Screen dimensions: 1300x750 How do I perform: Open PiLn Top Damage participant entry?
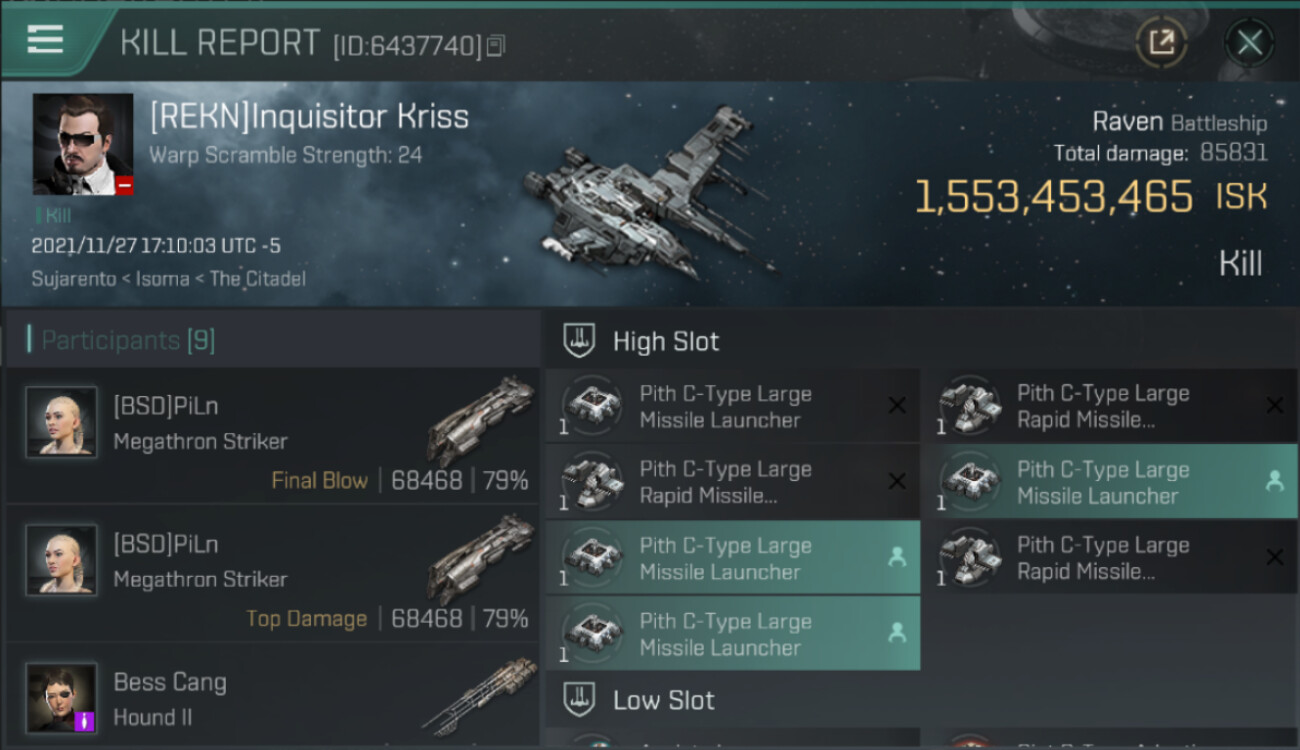click(x=272, y=573)
